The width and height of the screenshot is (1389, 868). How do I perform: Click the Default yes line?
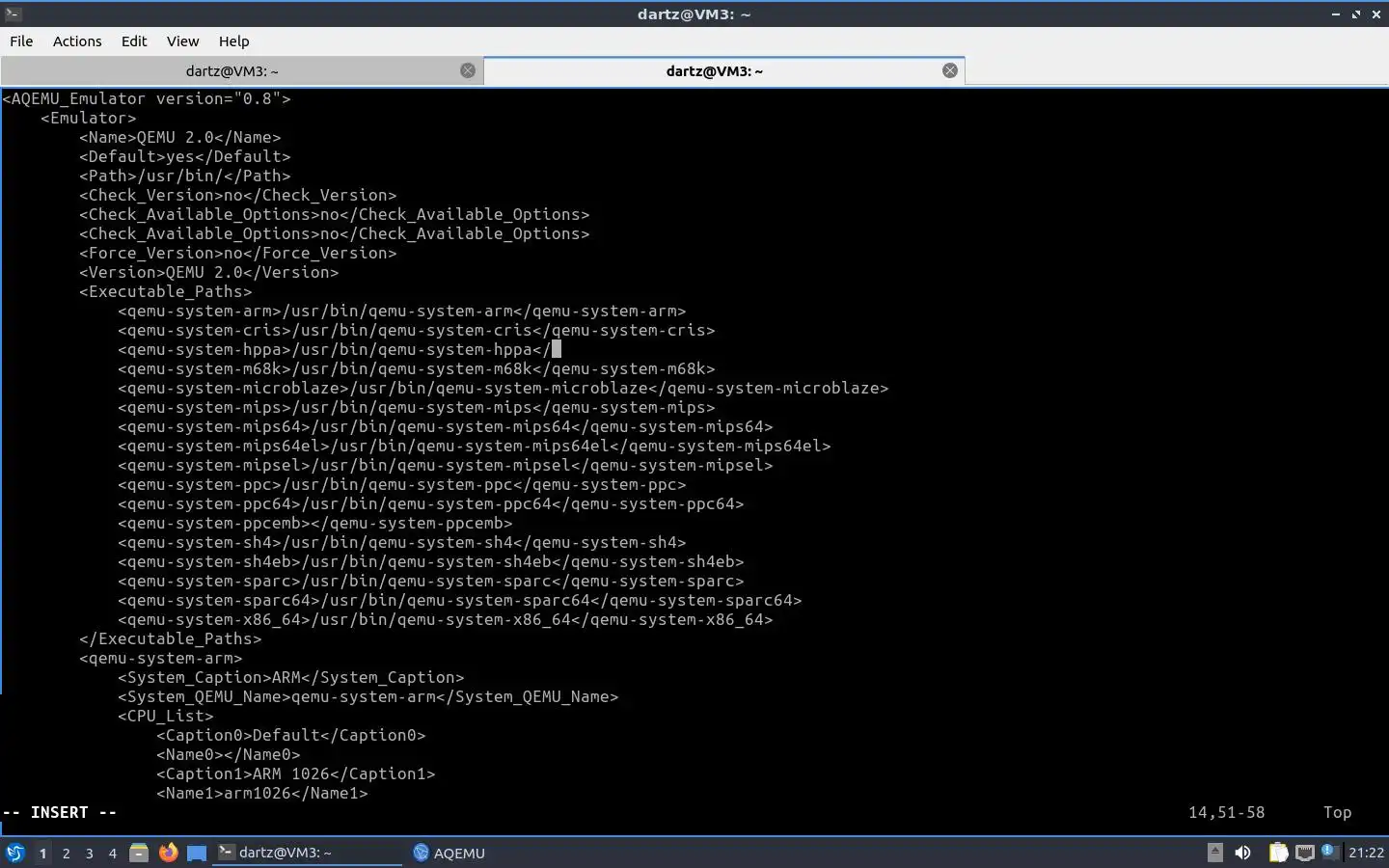click(185, 156)
